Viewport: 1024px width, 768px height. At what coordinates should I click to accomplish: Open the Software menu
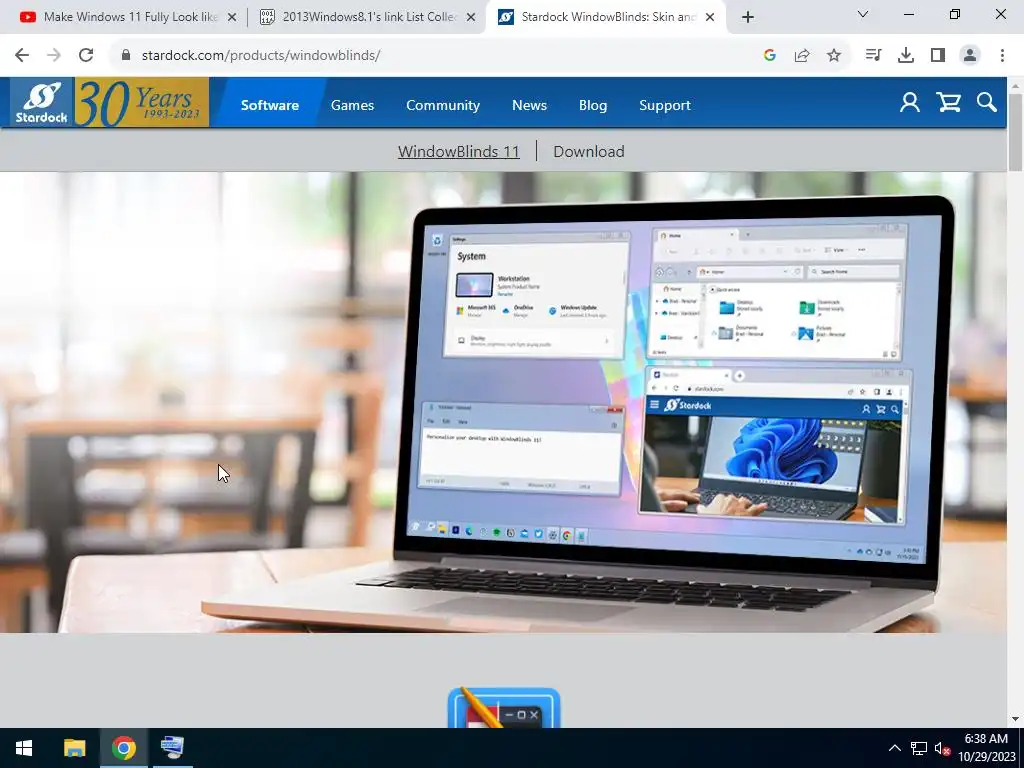coord(270,104)
